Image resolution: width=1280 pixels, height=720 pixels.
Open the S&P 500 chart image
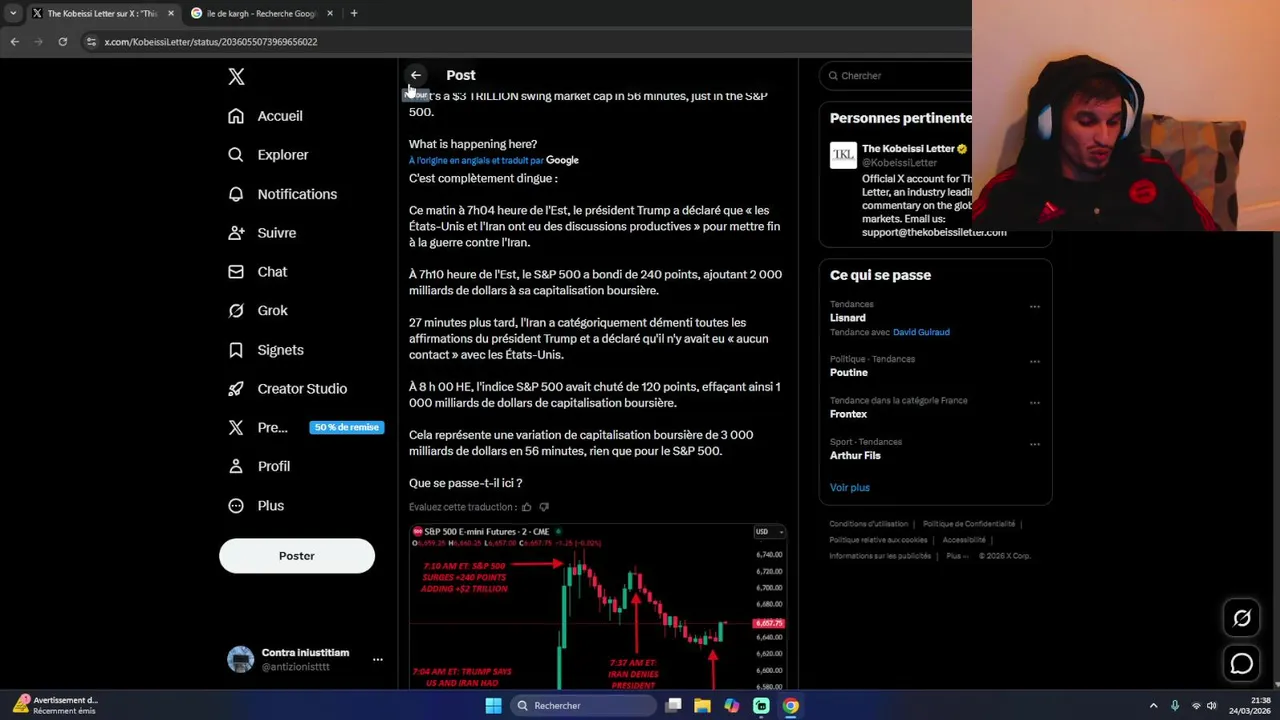pos(598,607)
